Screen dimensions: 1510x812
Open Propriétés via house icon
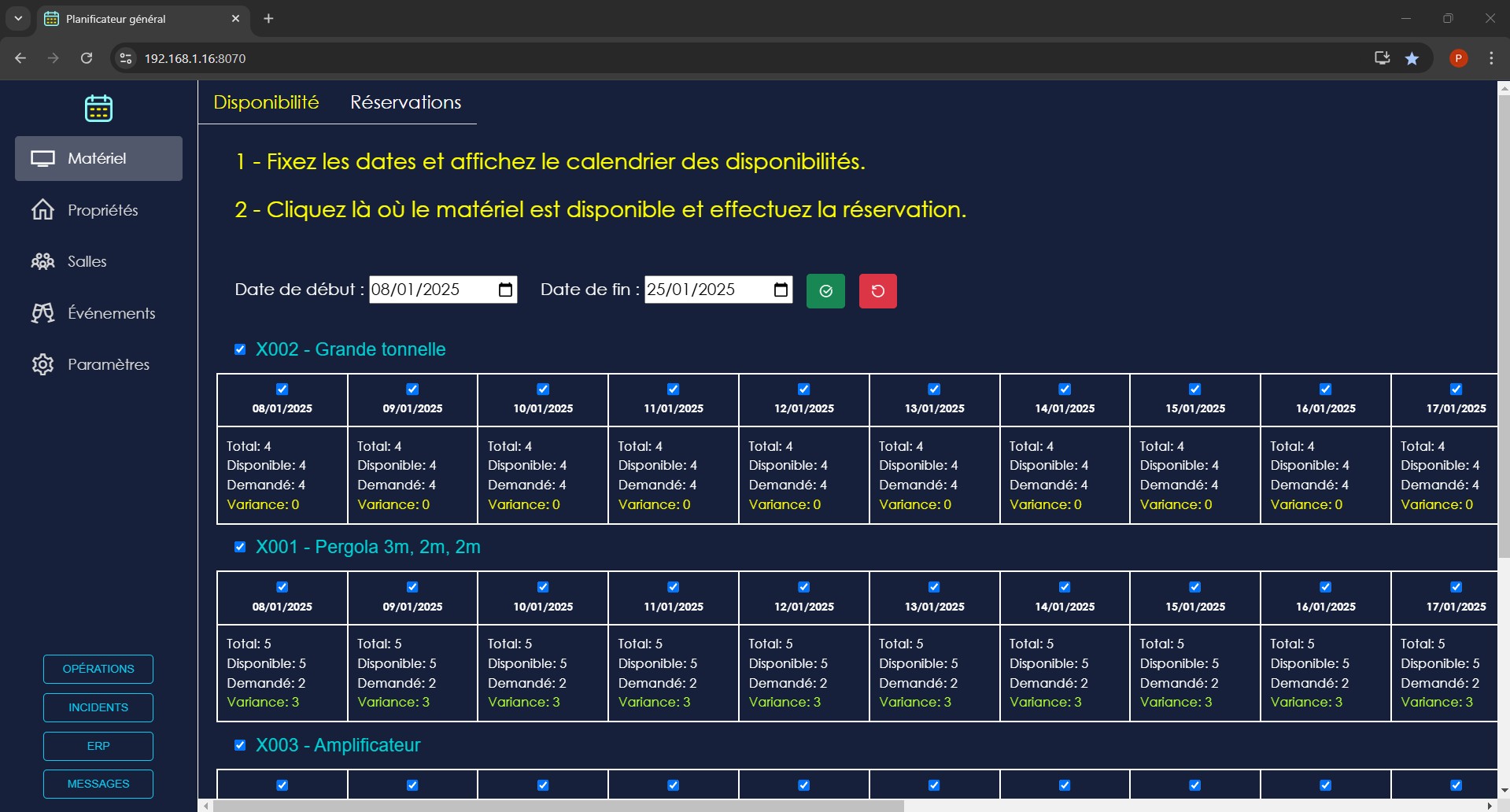coord(42,210)
